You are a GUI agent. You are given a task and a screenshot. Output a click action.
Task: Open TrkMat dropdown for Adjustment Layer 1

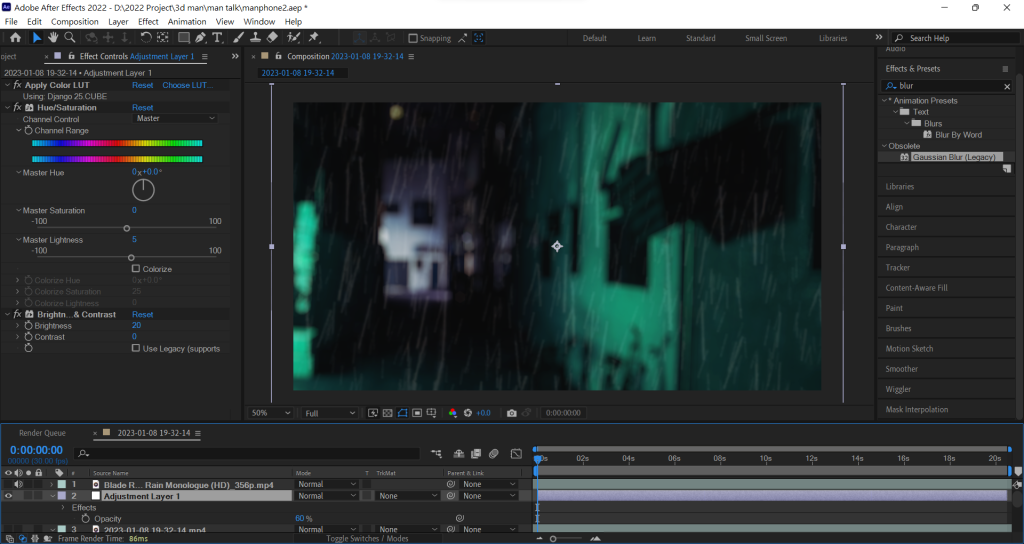pos(408,496)
